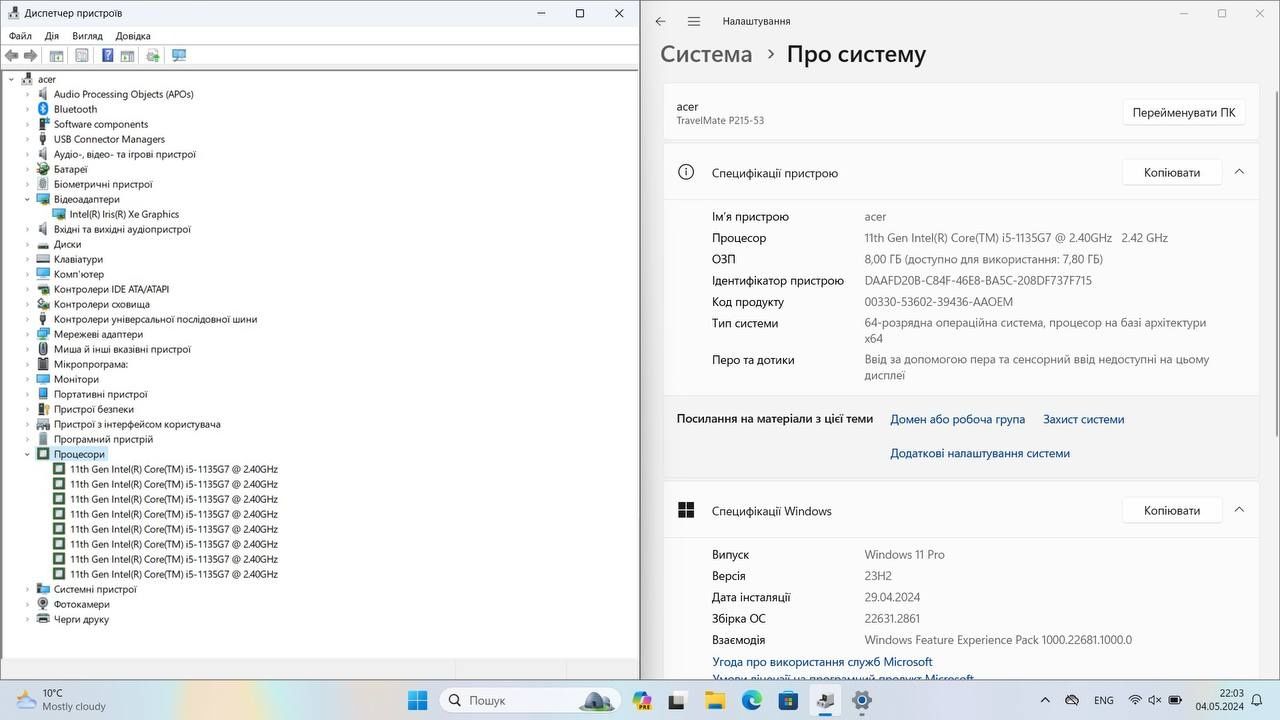The height and width of the screenshot is (720, 1280).
Task: Click the battery icon next to Батареї
Action: tap(43, 169)
